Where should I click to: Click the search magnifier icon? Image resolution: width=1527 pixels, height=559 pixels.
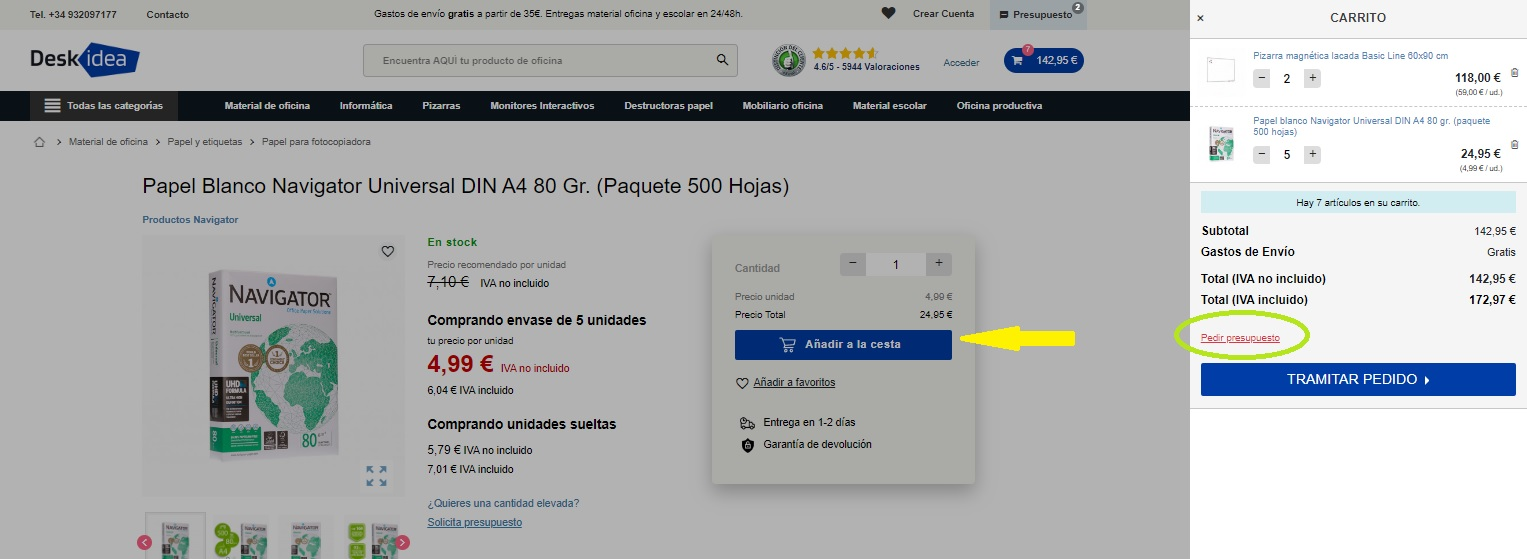[723, 60]
